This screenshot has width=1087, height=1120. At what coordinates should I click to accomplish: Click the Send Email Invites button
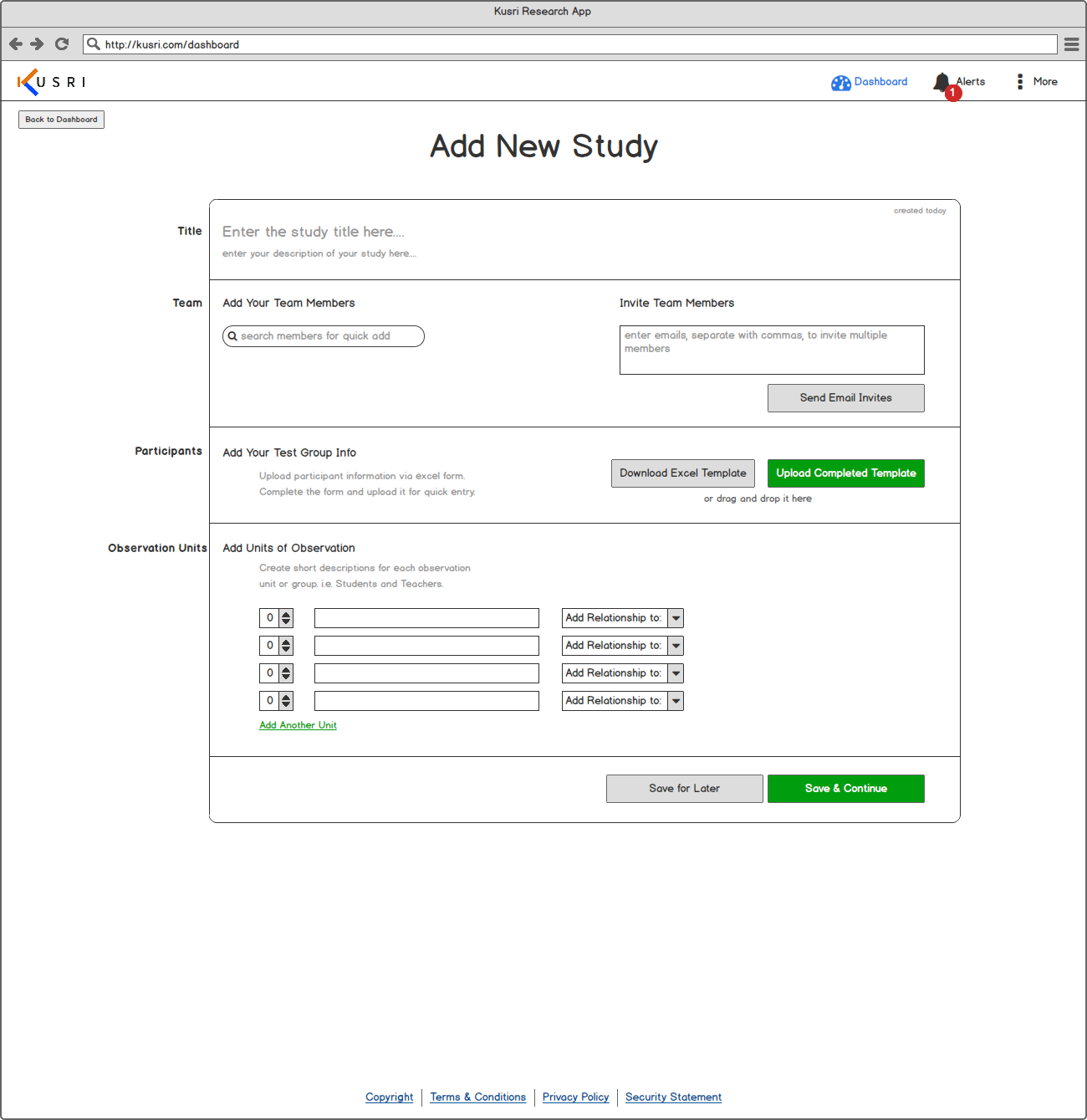846,398
